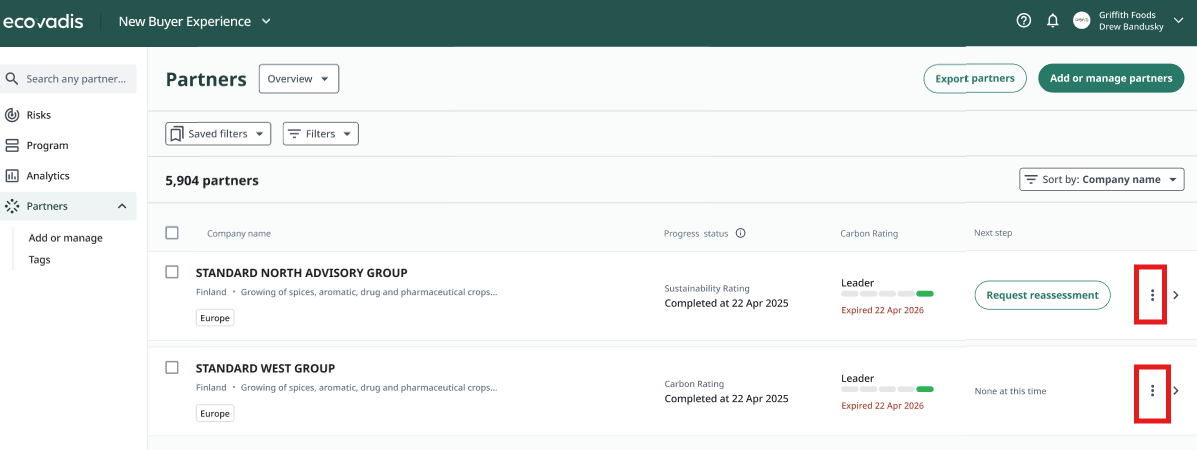Click the Progress status info icon
This screenshot has height=450, width=1197.
pos(740,233)
